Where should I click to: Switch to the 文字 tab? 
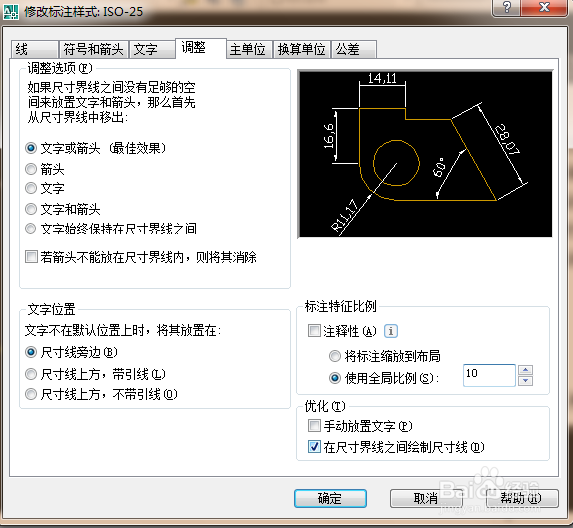[x=152, y=50]
